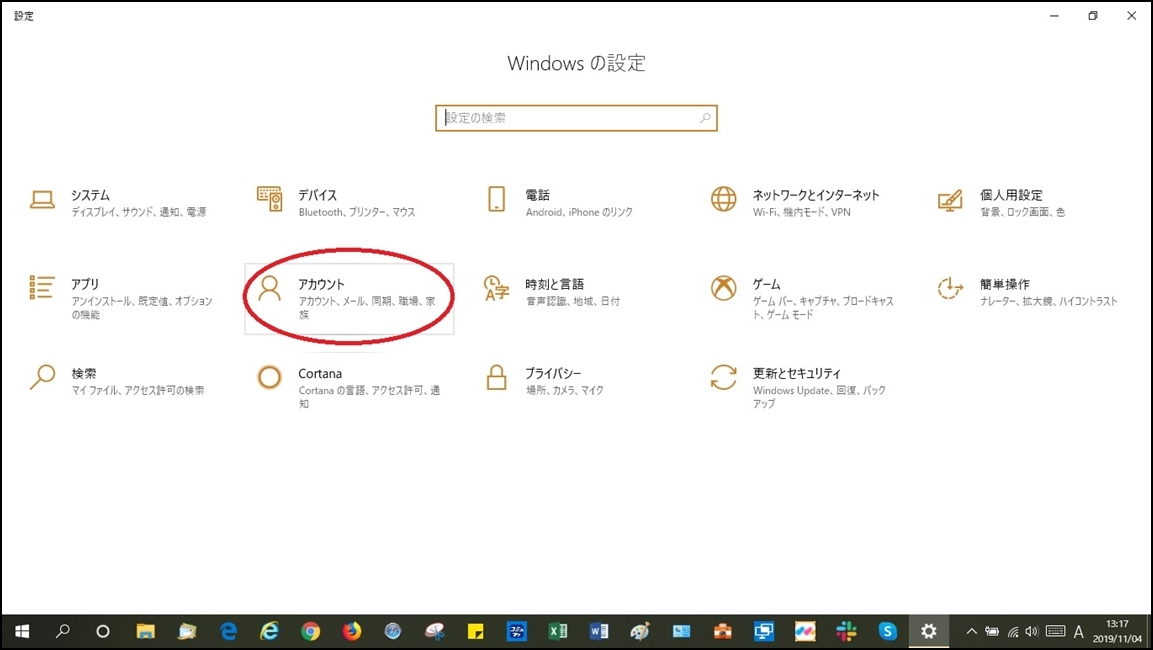Click the battery icon in system tray

tap(992, 631)
